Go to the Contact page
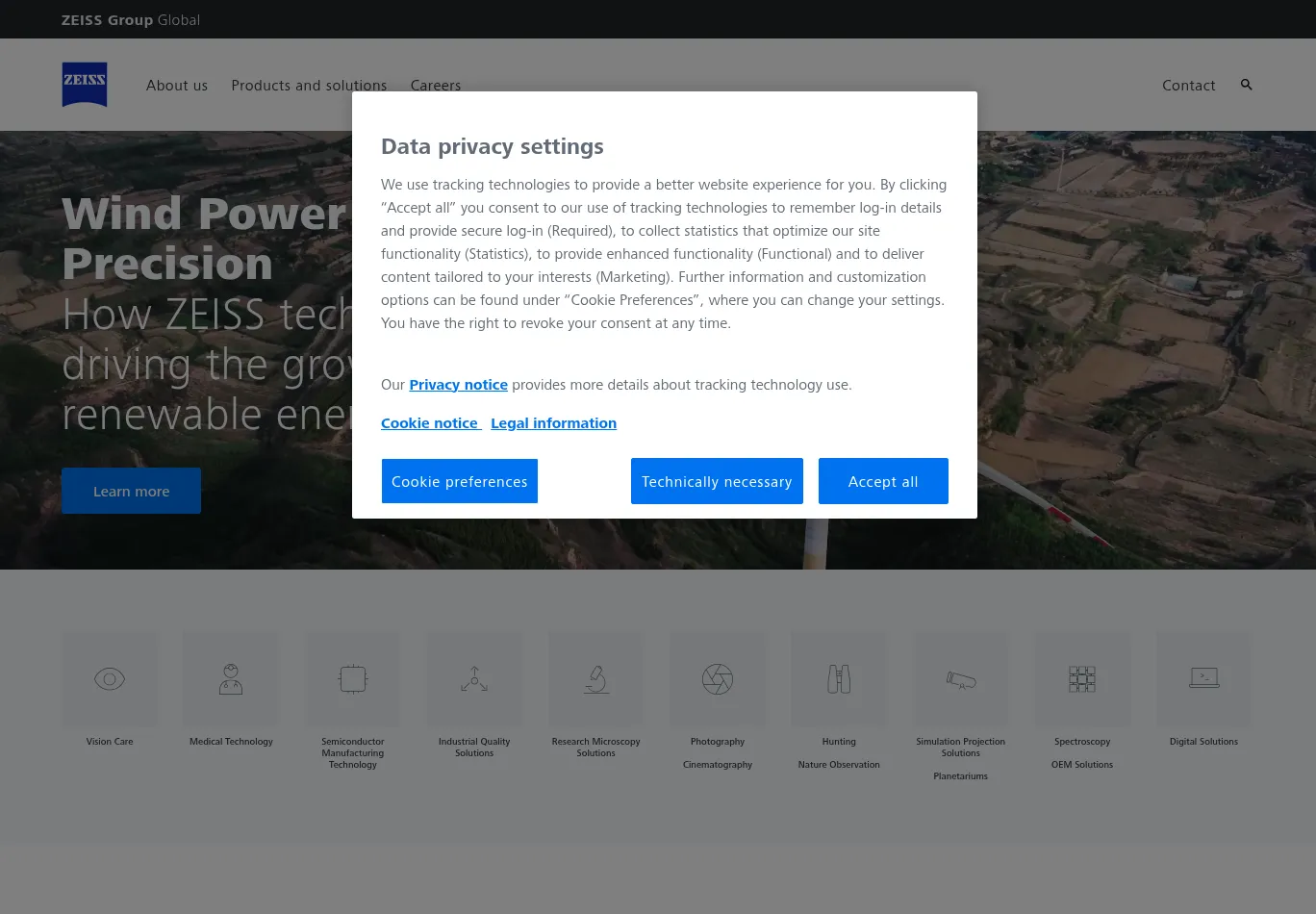 (x=1188, y=86)
